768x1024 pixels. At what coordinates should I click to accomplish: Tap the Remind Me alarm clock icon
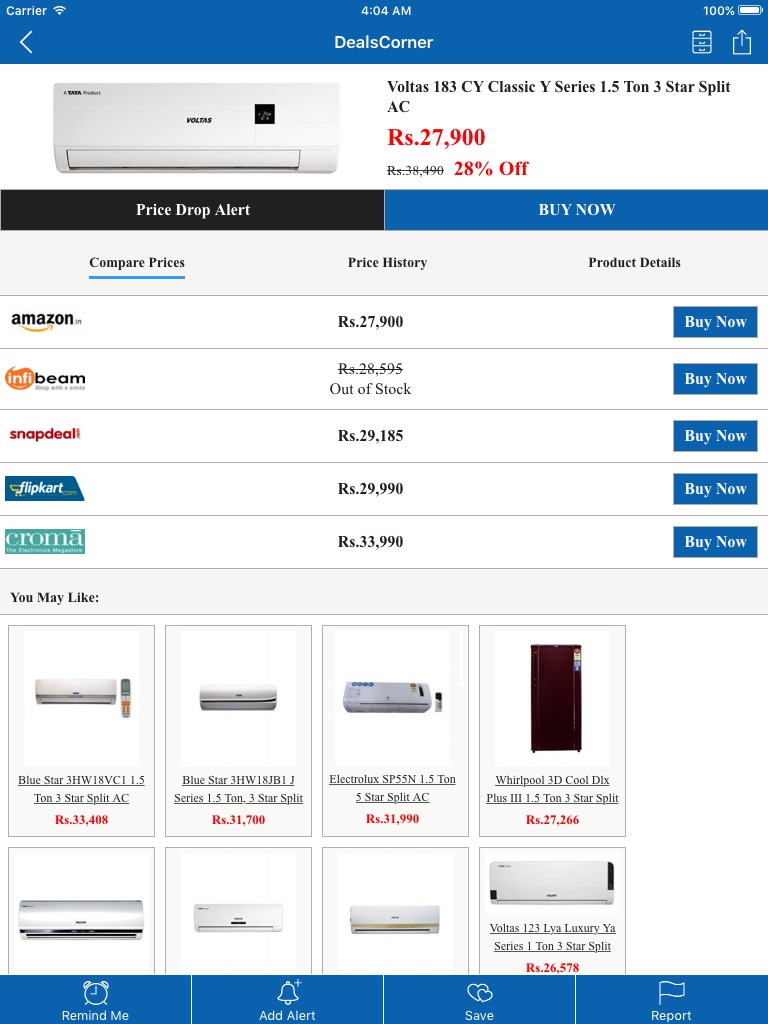click(96, 992)
